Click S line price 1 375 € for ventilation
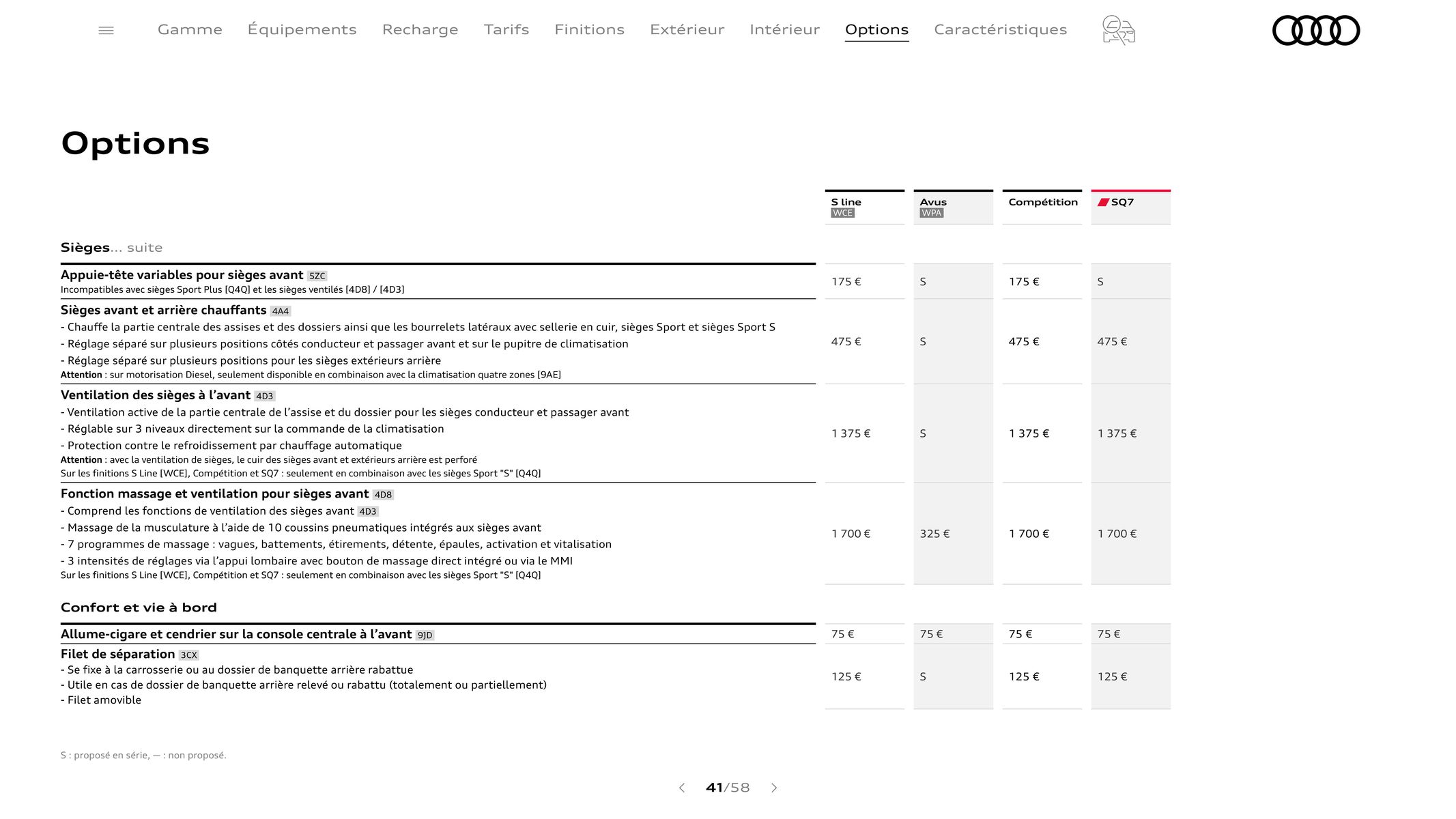Image resolution: width=1456 pixels, height=819 pixels. tap(851, 433)
